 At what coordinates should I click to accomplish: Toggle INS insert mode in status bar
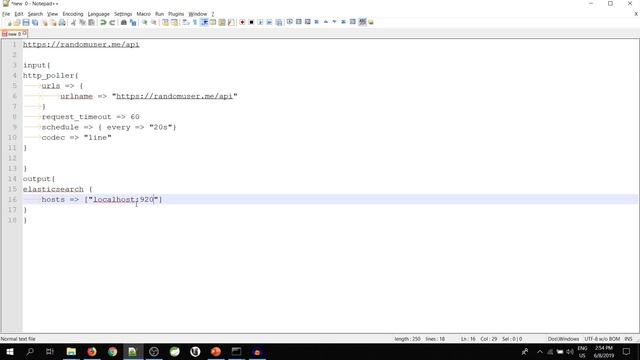(629, 339)
